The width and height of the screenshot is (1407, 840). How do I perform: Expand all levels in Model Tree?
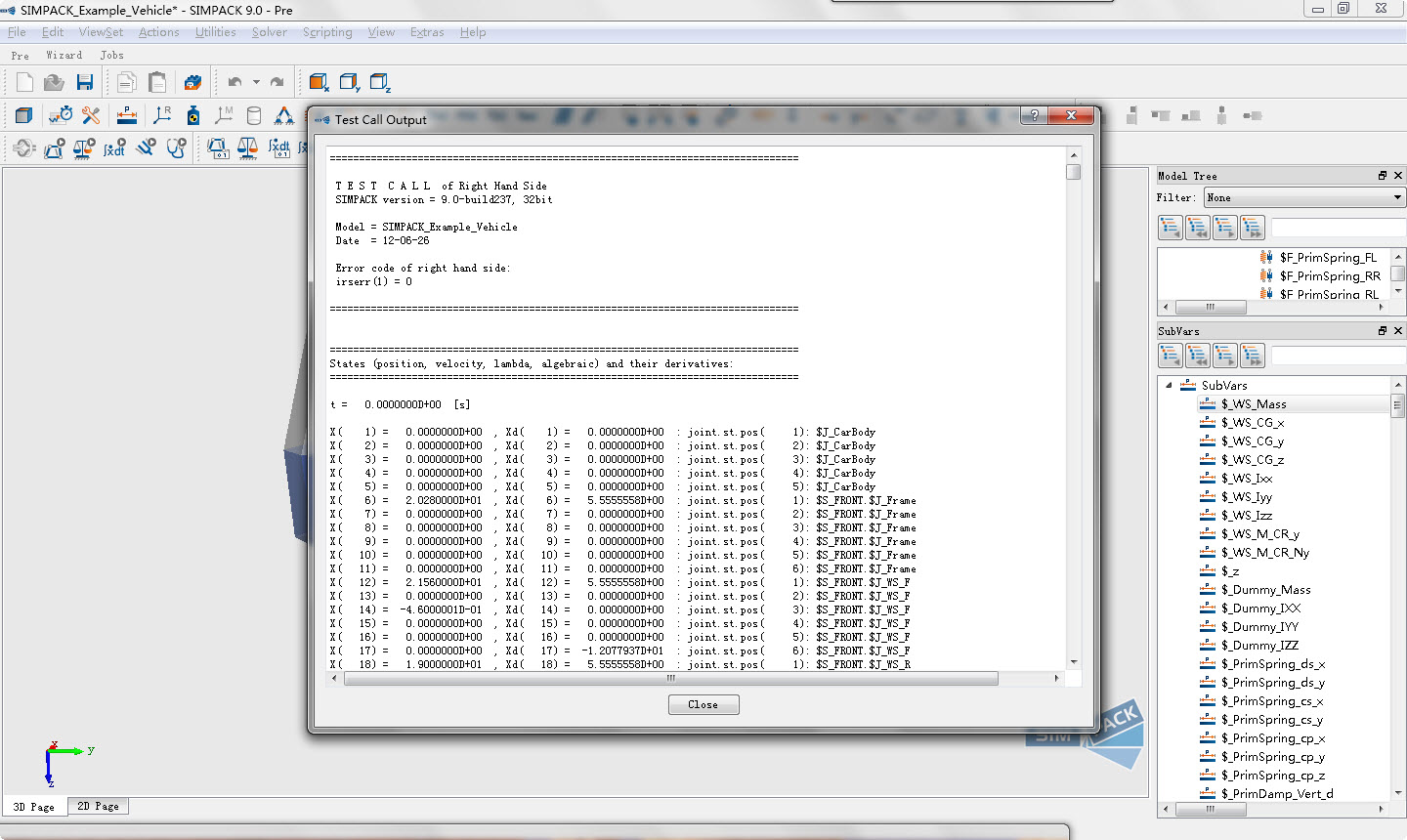(x=1253, y=228)
